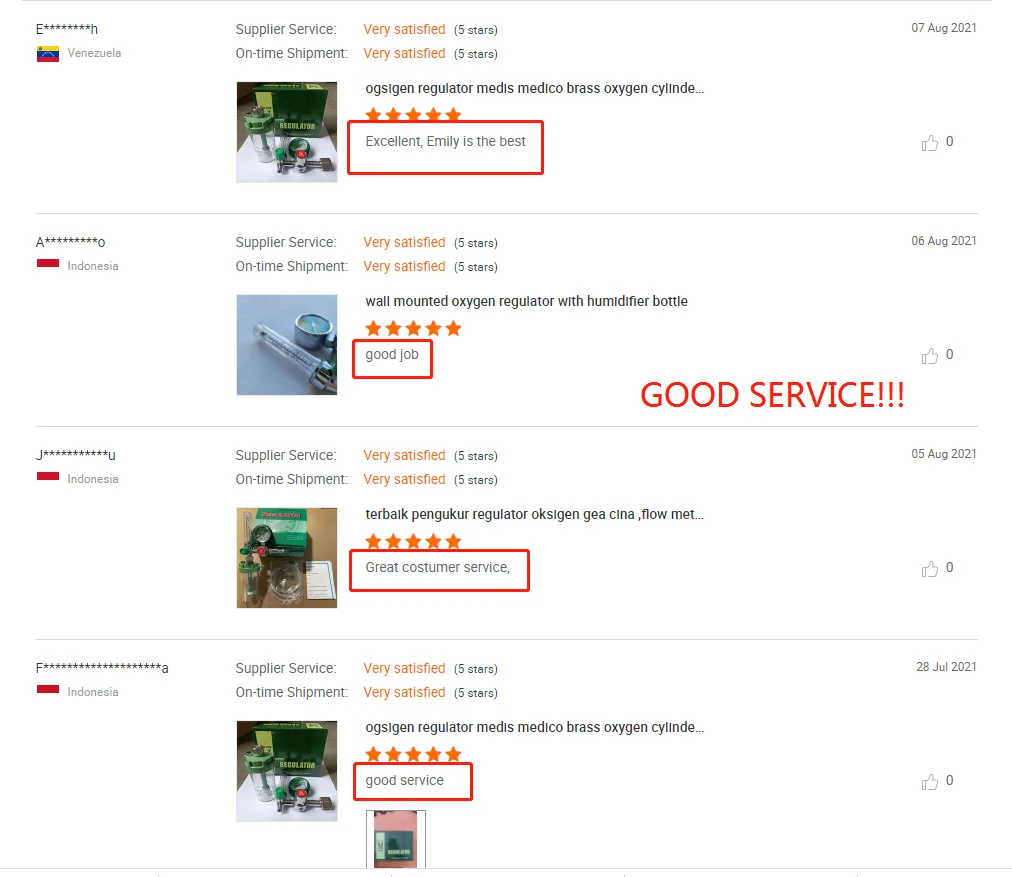Open Venezuela reviewer's green regulator box photo
This screenshot has width=1012, height=877.
click(x=287, y=132)
